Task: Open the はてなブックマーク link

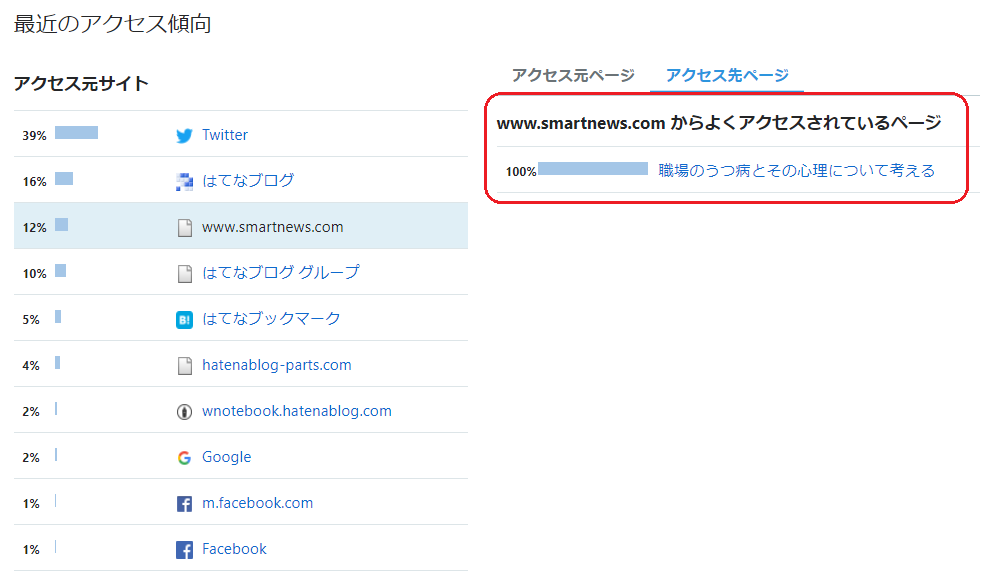Action: (x=271, y=318)
